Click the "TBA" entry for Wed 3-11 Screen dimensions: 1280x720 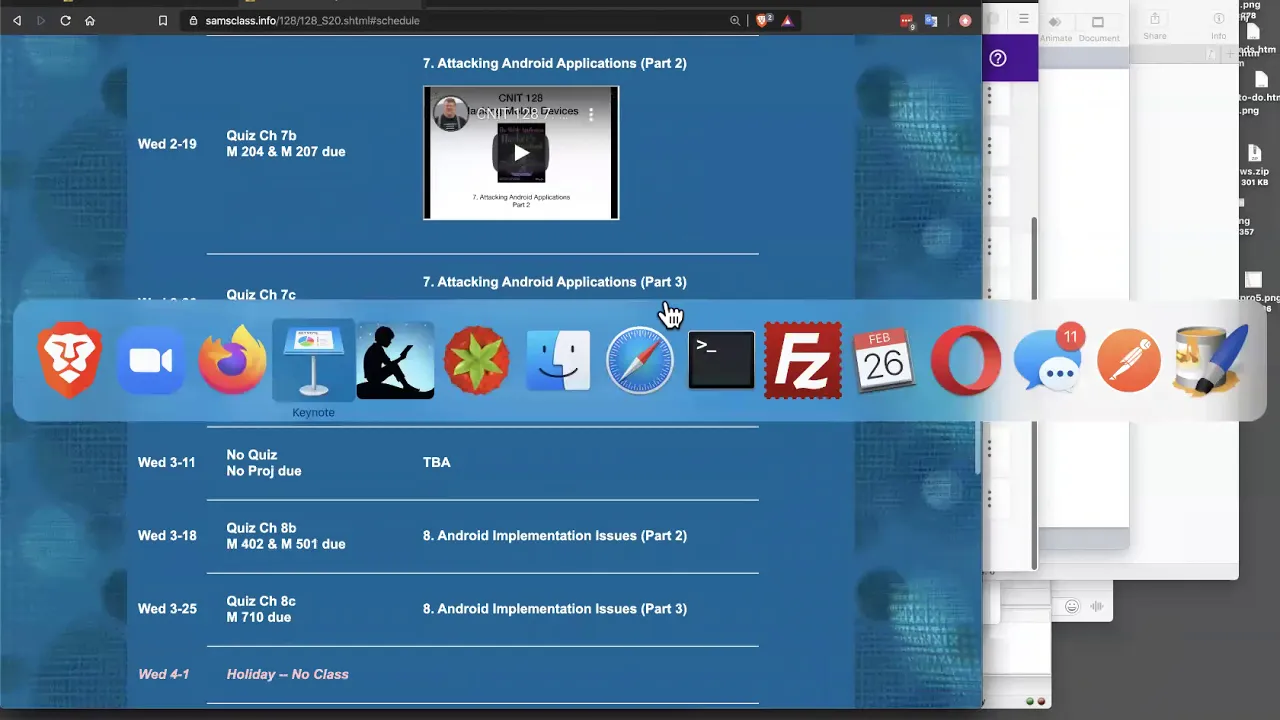point(437,463)
